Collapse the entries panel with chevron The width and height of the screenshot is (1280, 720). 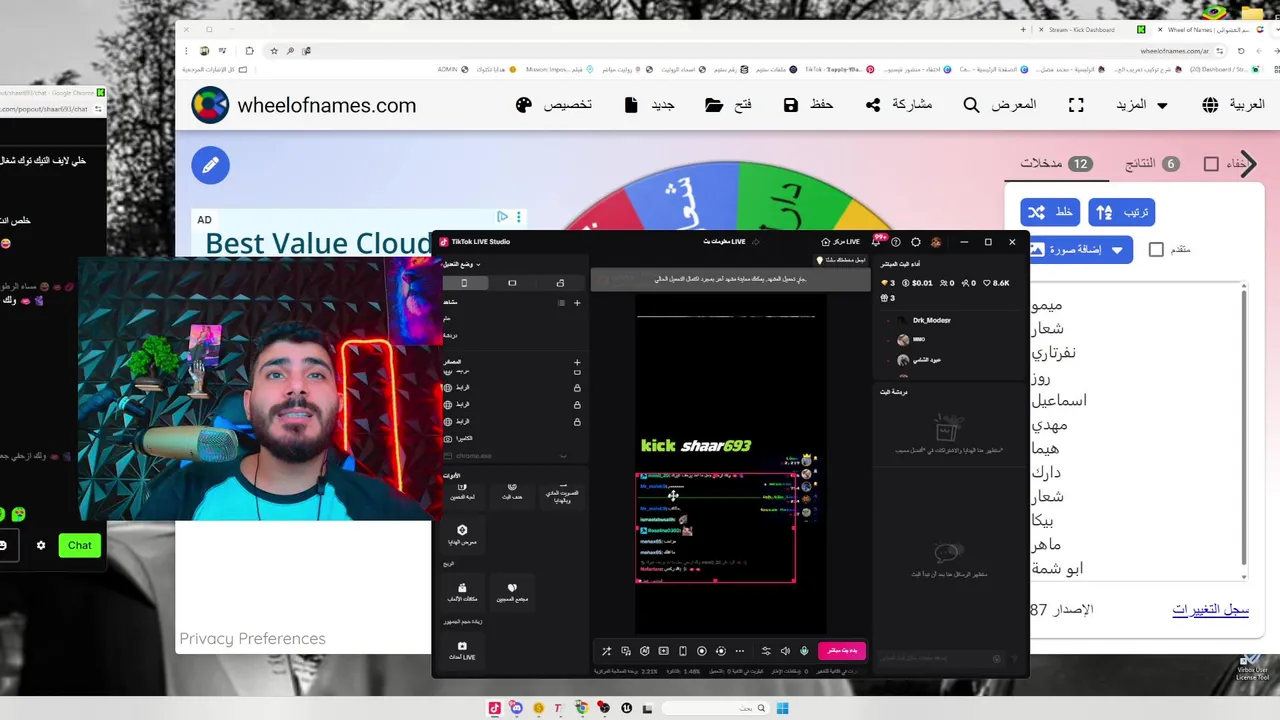click(x=1247, y=164)
